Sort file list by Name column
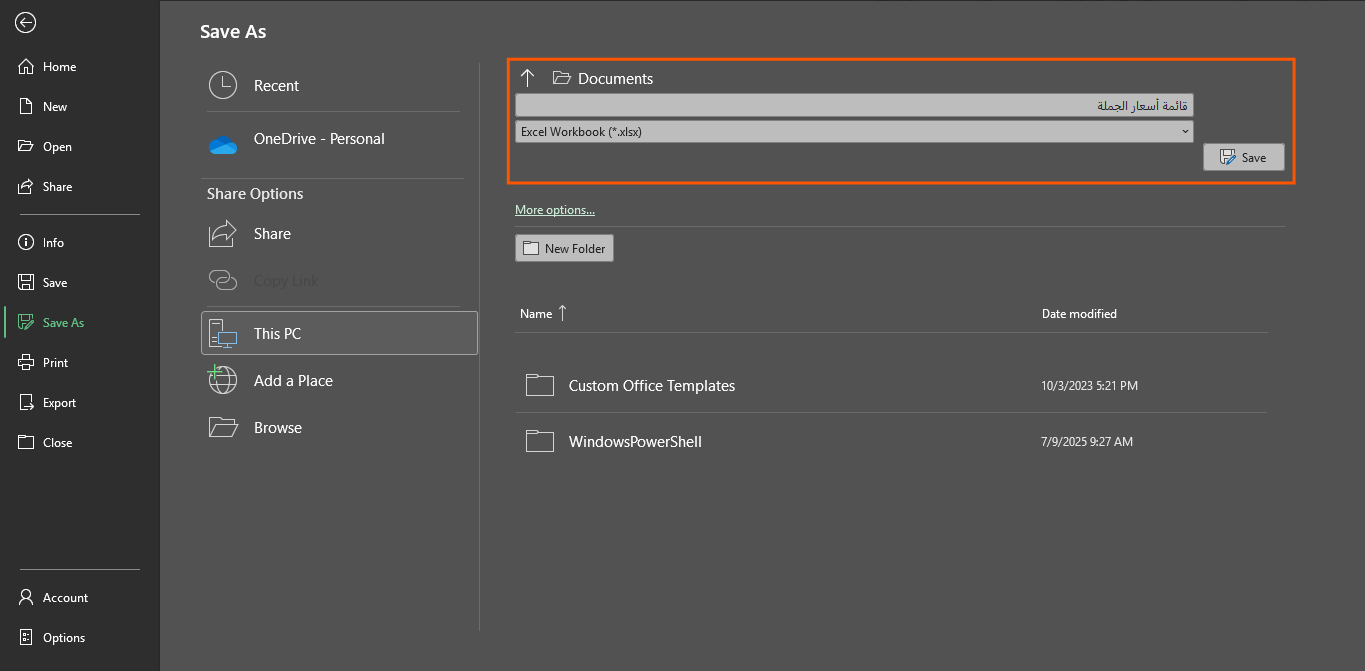The image size is (1365, 671). [x=536, y=314]
